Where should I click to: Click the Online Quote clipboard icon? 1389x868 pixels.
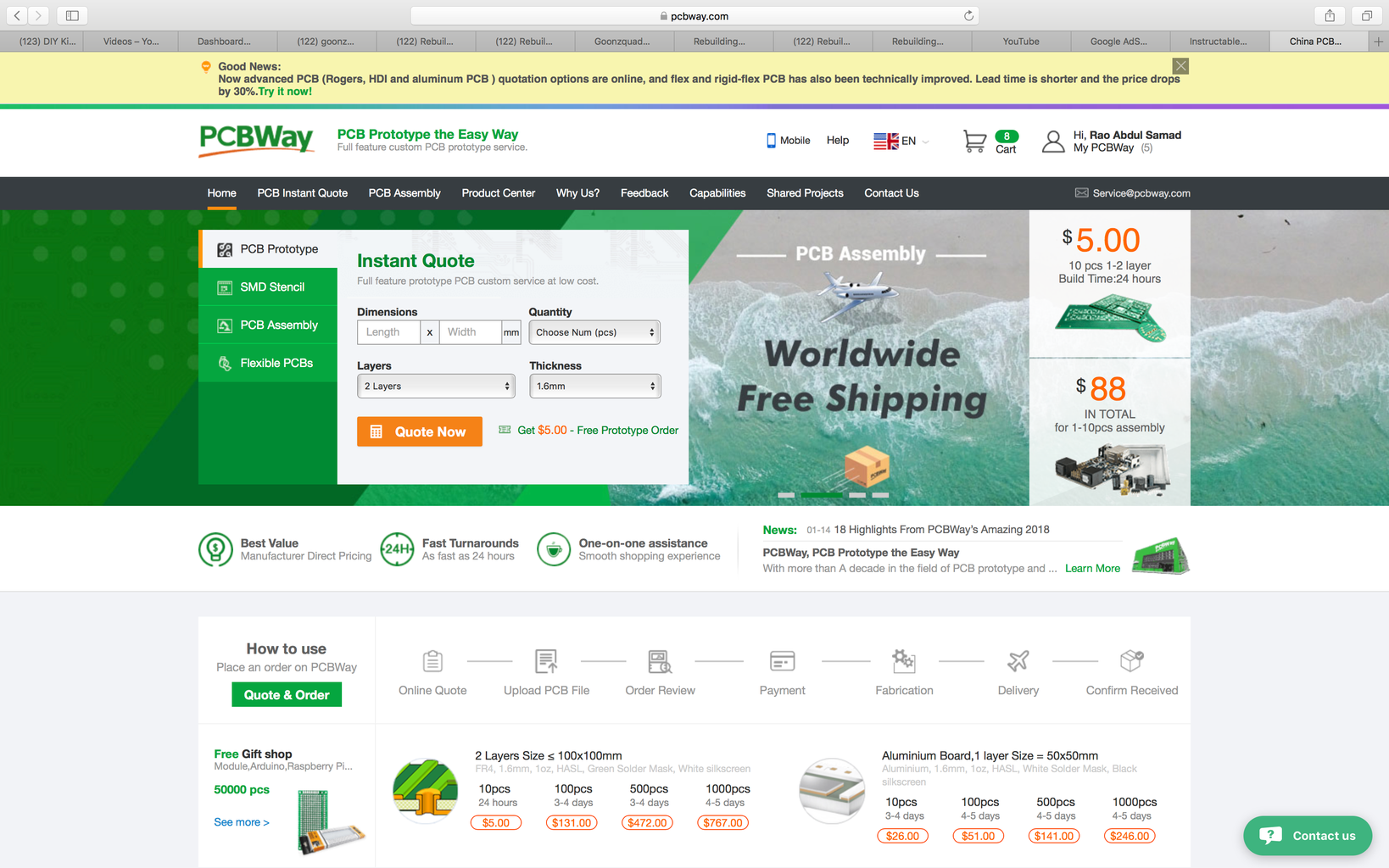(432, 660)
